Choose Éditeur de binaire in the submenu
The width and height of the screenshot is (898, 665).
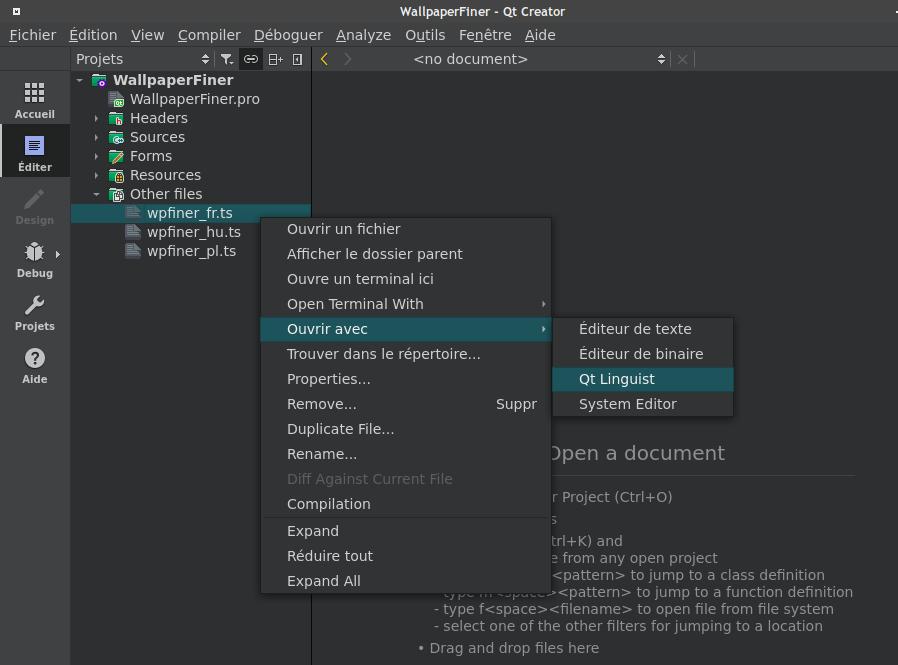pos(643,354)
